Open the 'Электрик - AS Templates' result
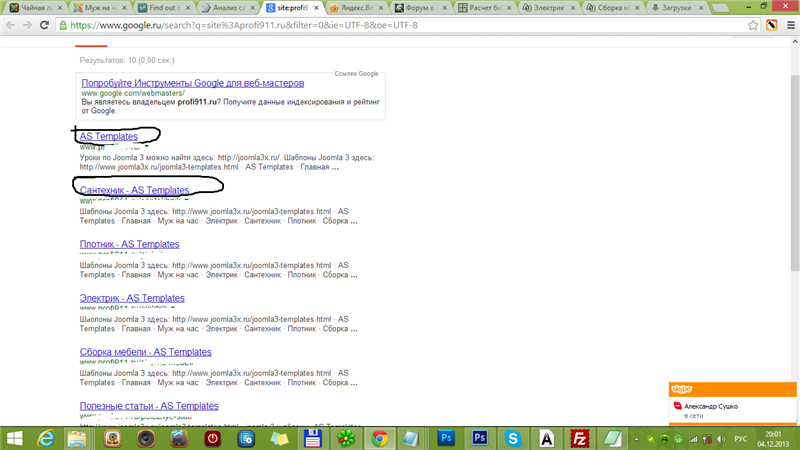800x450 pixels. (x=132, y=298)
